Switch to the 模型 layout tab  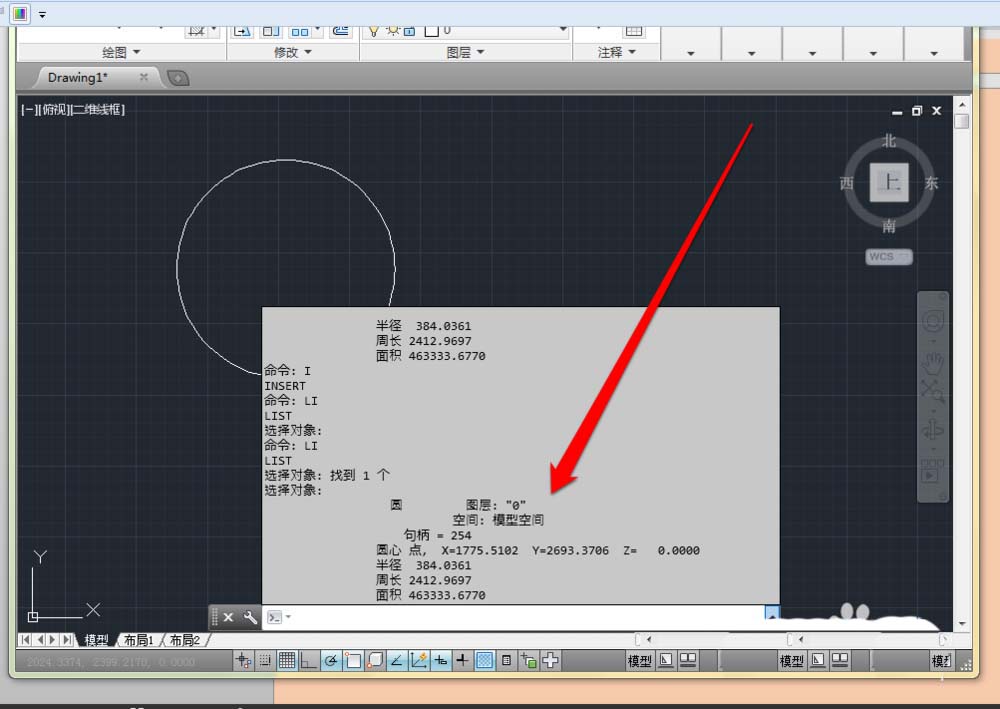coord(96,640)
